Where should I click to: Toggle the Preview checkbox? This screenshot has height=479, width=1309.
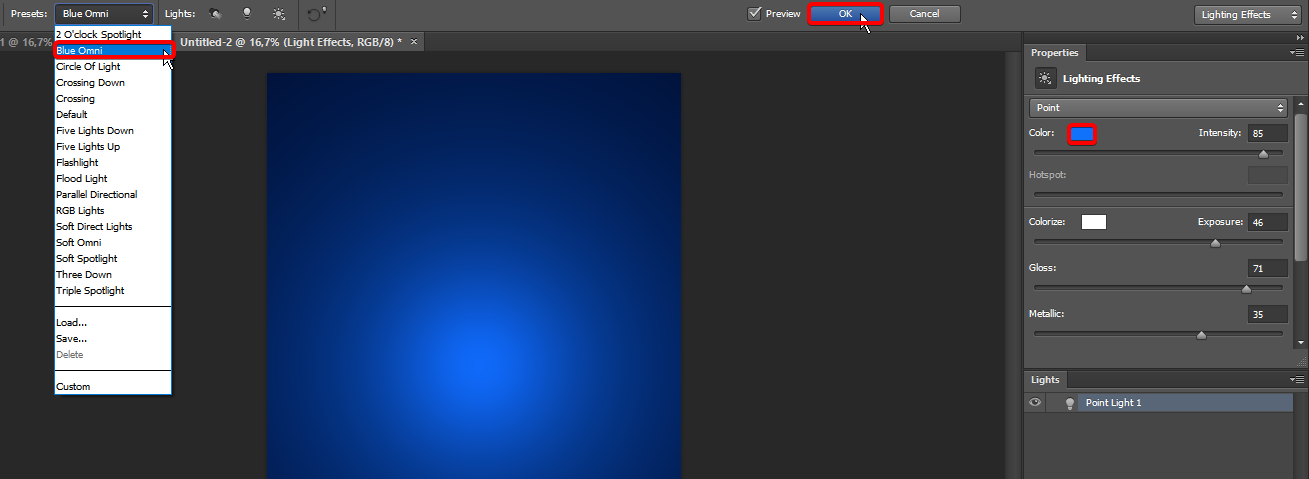pyautogui.click(x=755, y=14)
